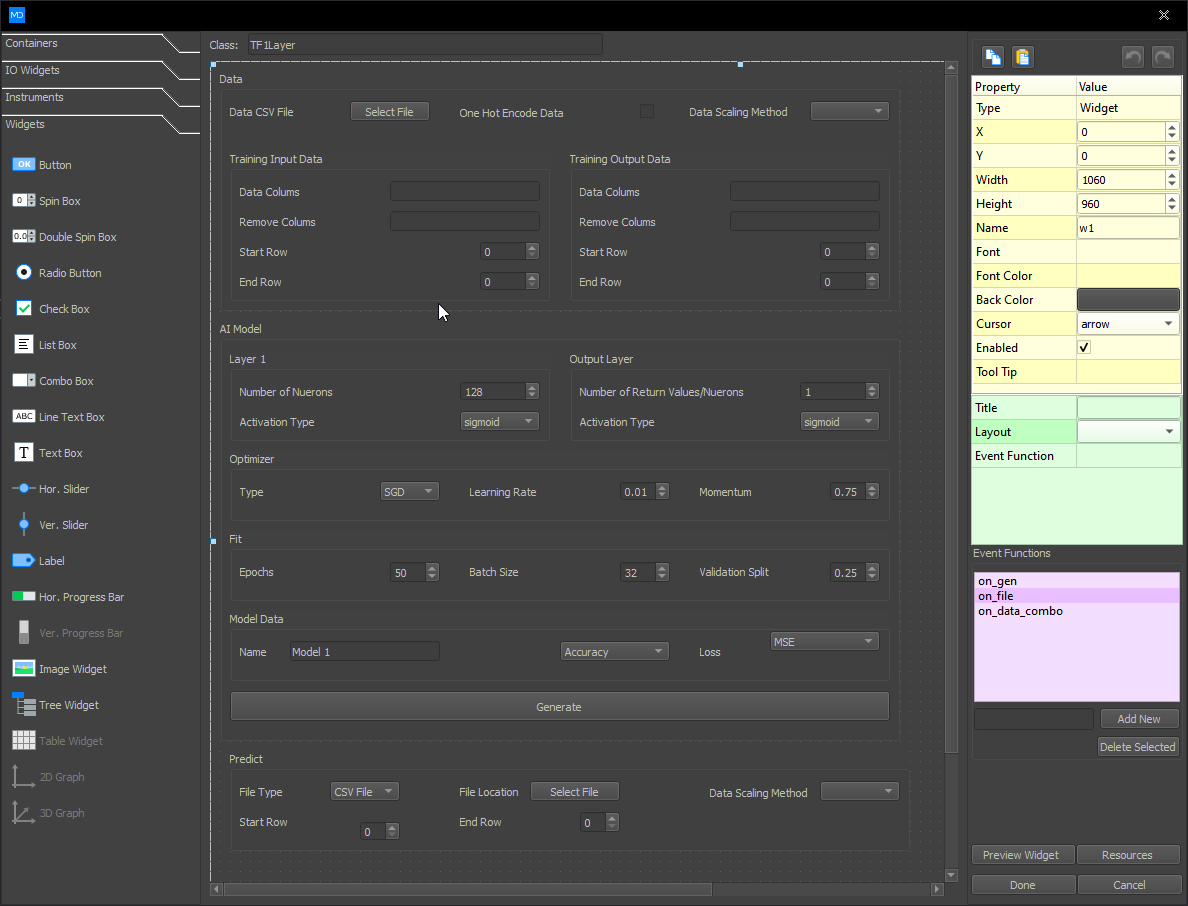Open the Data Scaling Method dropdown

coord(849,111)
